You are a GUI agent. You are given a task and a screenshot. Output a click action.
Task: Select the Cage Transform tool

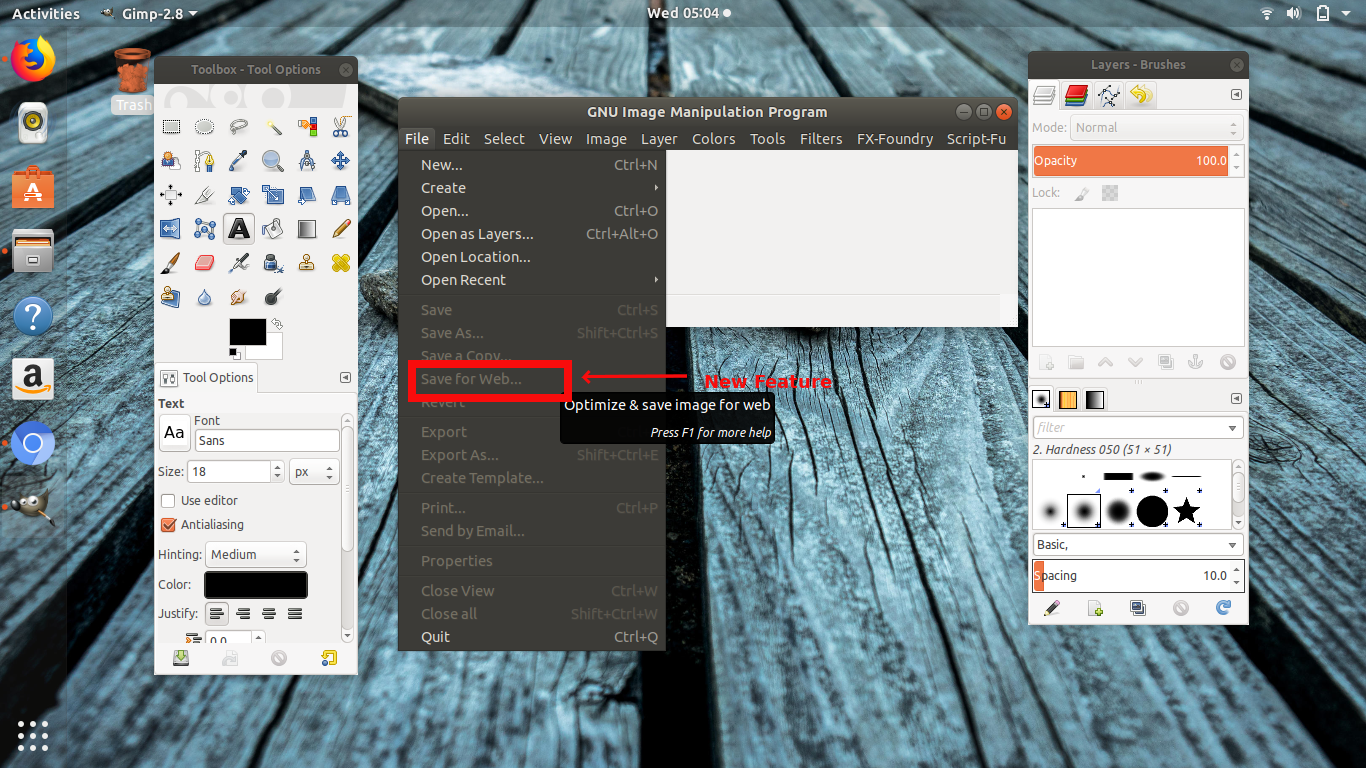[205, 229]
